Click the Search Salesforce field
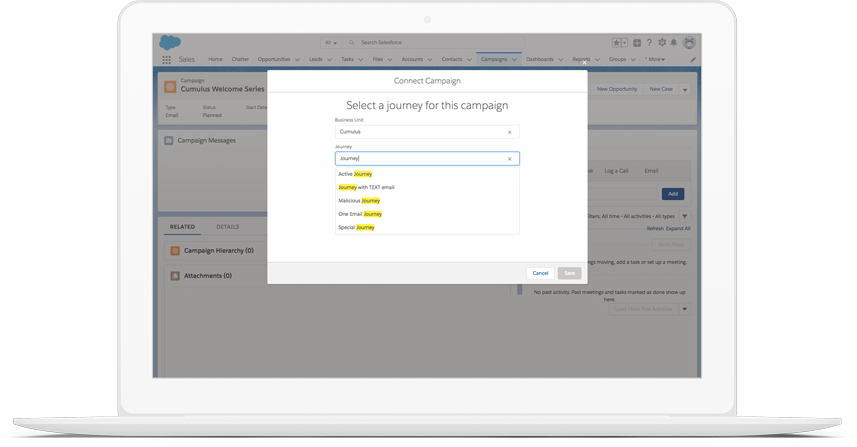857x447 pixels. pyautogui.click(x=435, y=43)
